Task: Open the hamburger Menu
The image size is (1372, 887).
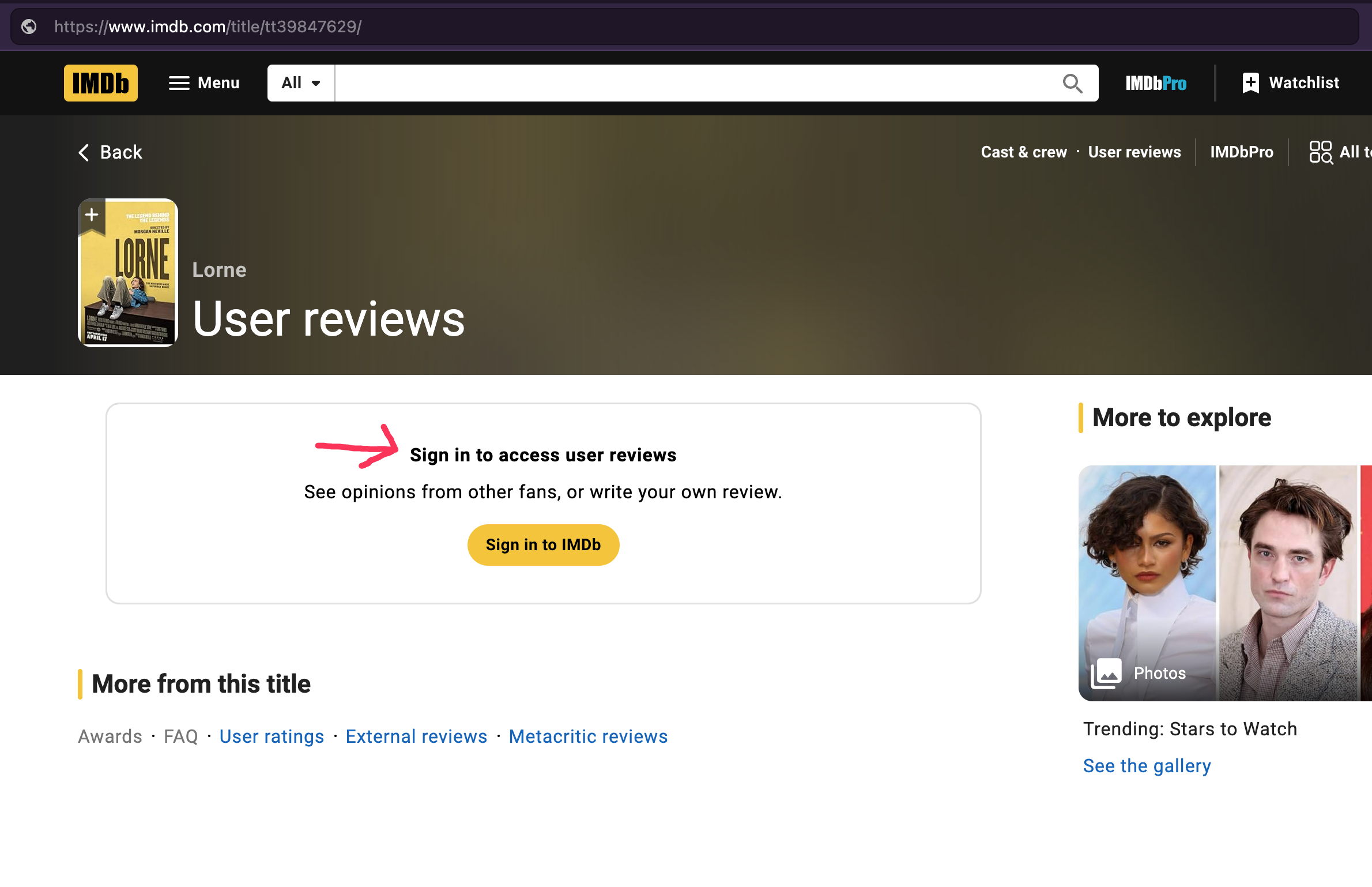Action: (x=203, y=83)
